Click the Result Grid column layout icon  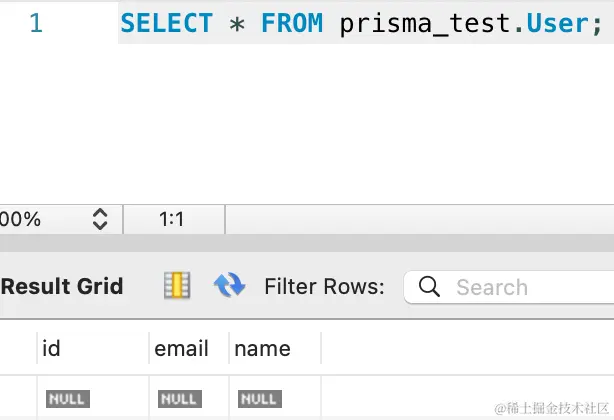pos(177,285)
